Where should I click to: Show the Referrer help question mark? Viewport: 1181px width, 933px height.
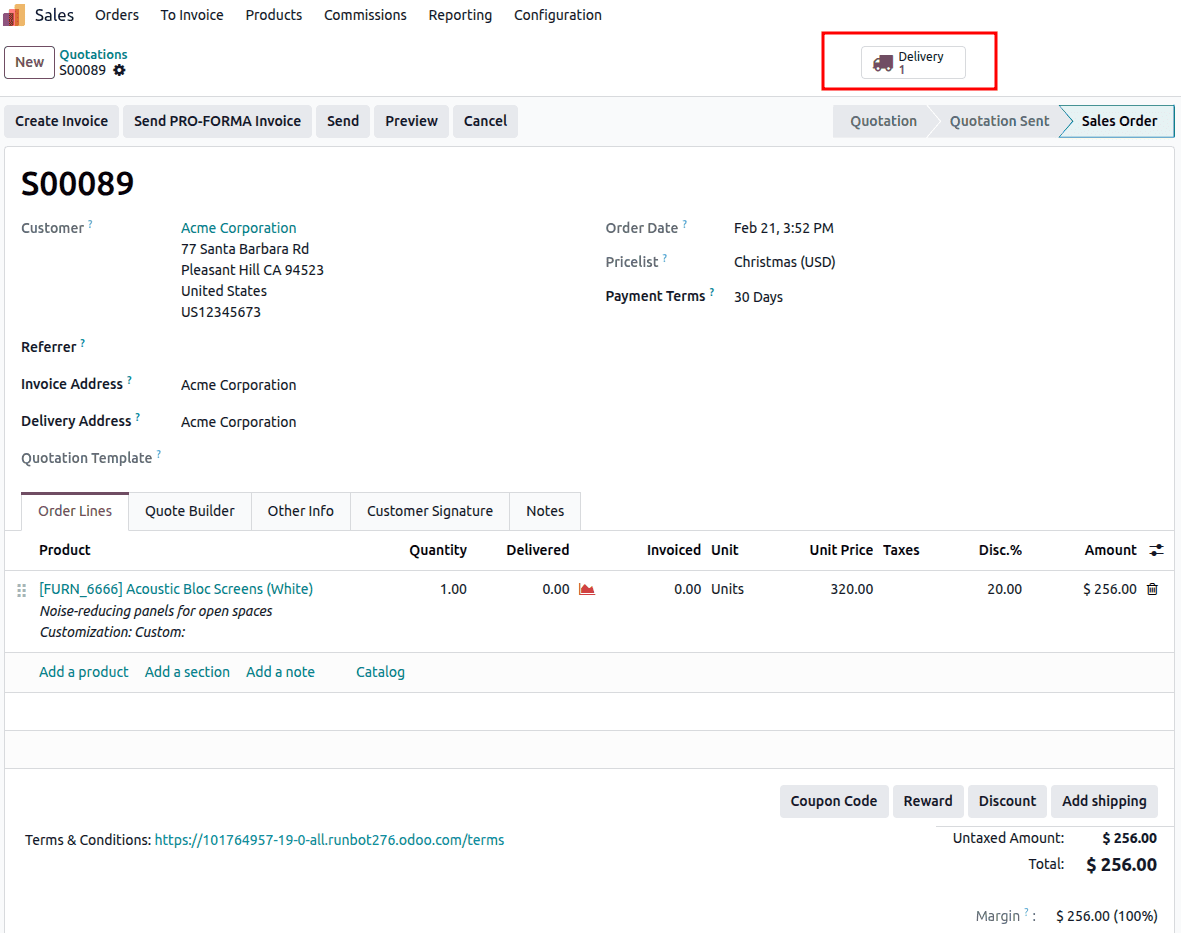click(83, 343)
